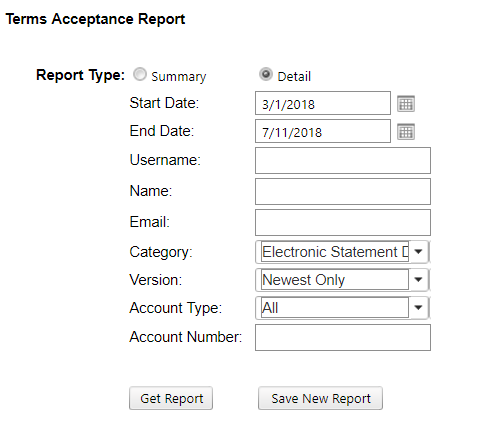Open the Start Date calendar picker
The width and height of the screenshot is (494, 434).
pyautogui.click(x=406, y=104)
